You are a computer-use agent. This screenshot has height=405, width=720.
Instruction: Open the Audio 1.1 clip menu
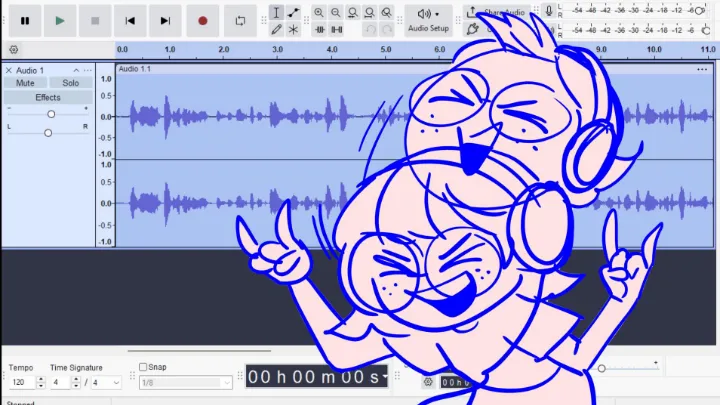pyautogui.click(x=702, y=69)
